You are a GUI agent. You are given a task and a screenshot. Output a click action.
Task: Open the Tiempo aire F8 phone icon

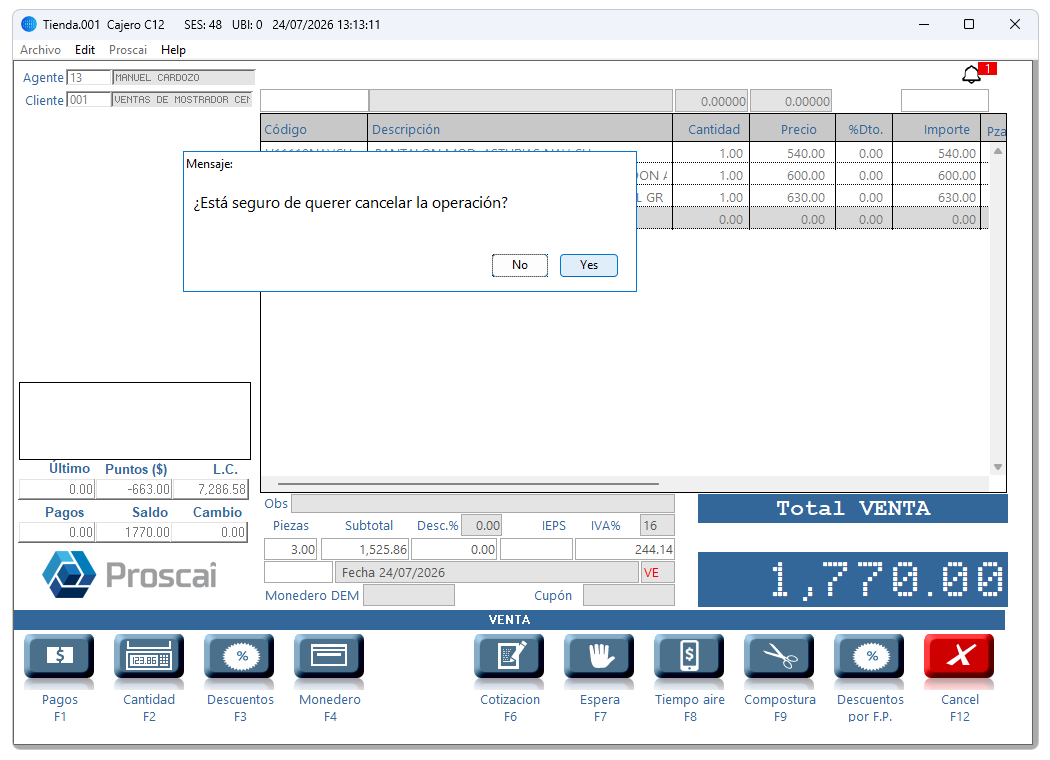click(x=690, y=656)
